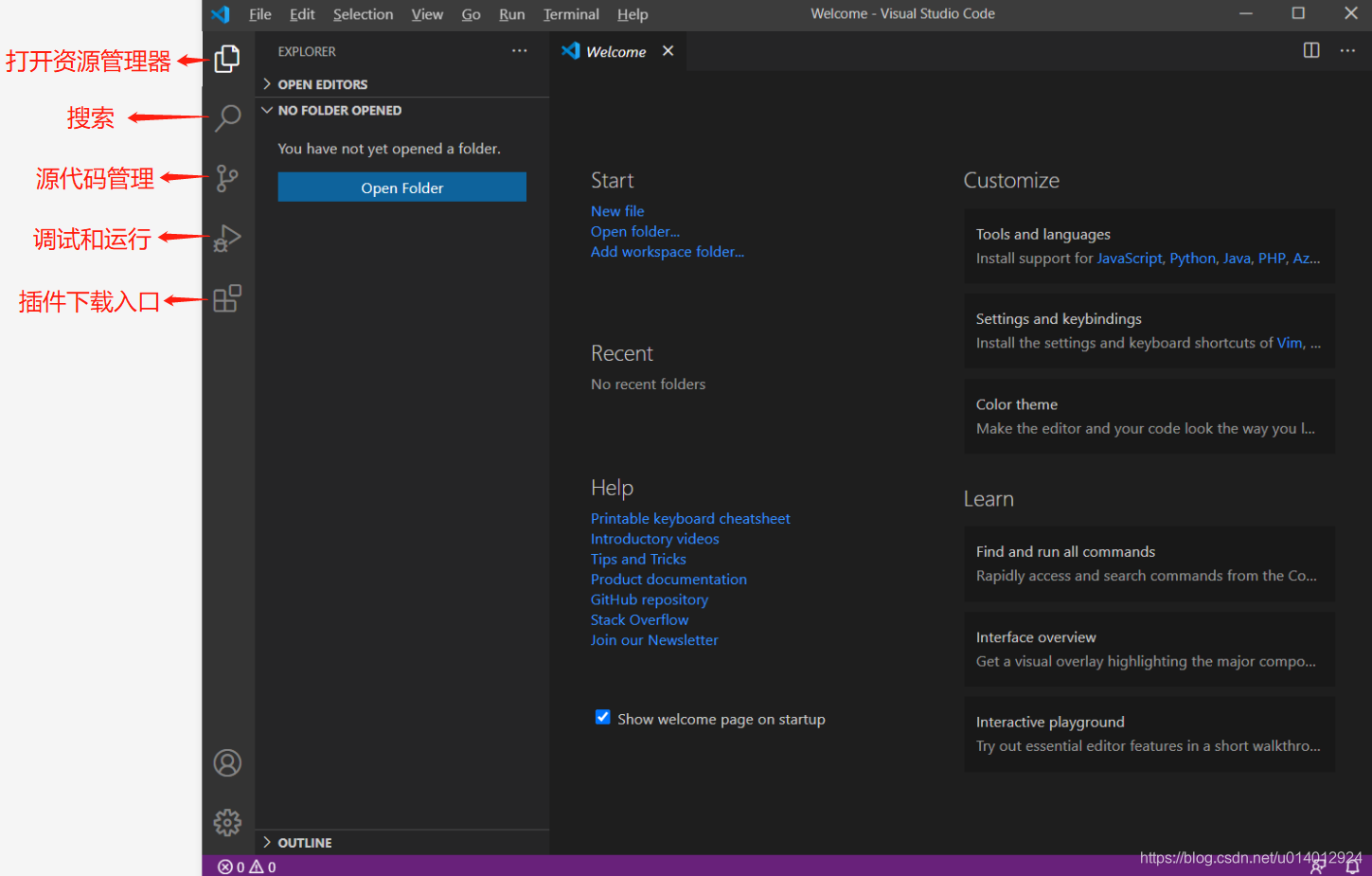The image size is (1372, 876).
Task: Click Tools and languages card title
Action: coord(1043,234)
